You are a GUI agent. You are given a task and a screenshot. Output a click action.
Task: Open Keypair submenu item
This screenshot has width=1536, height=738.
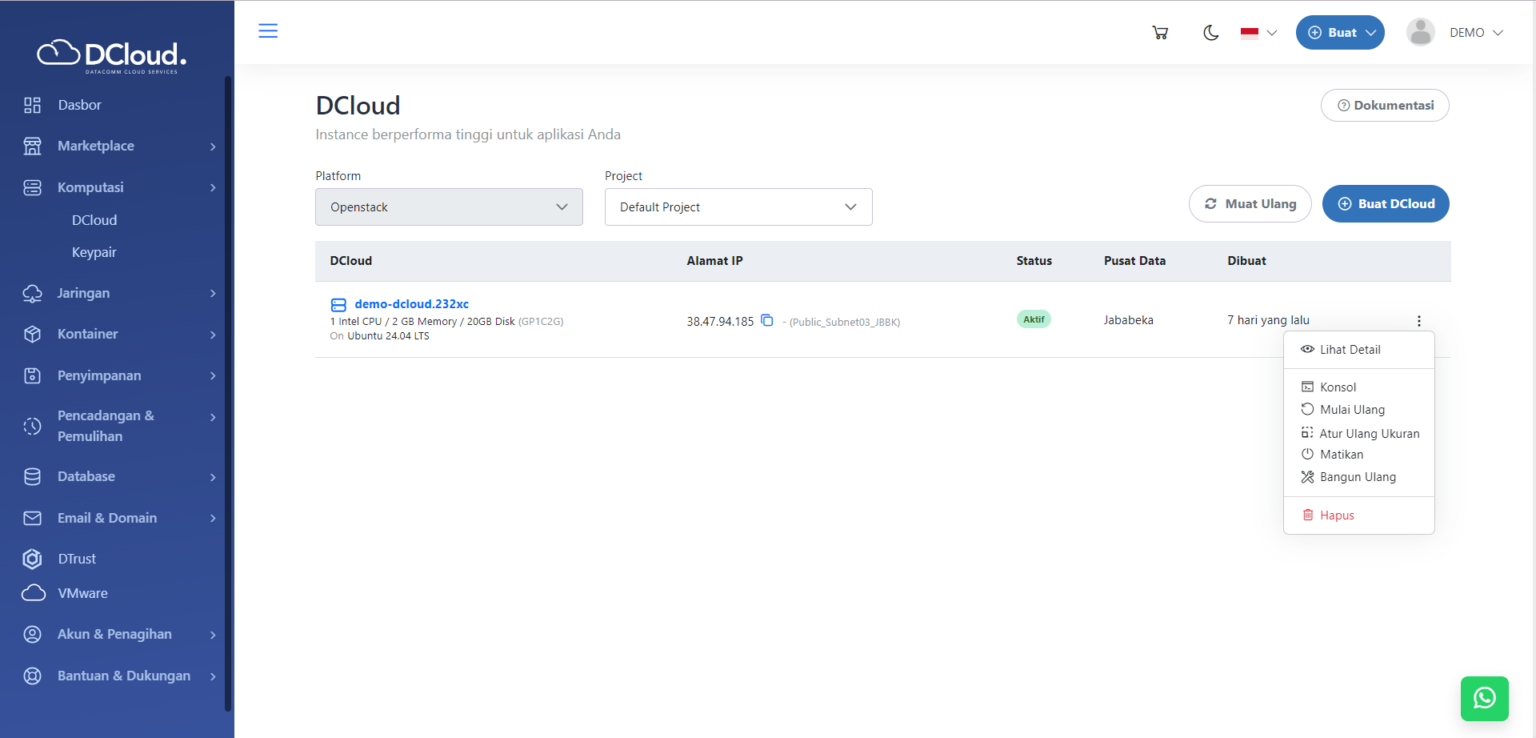[x=94, y=252]
